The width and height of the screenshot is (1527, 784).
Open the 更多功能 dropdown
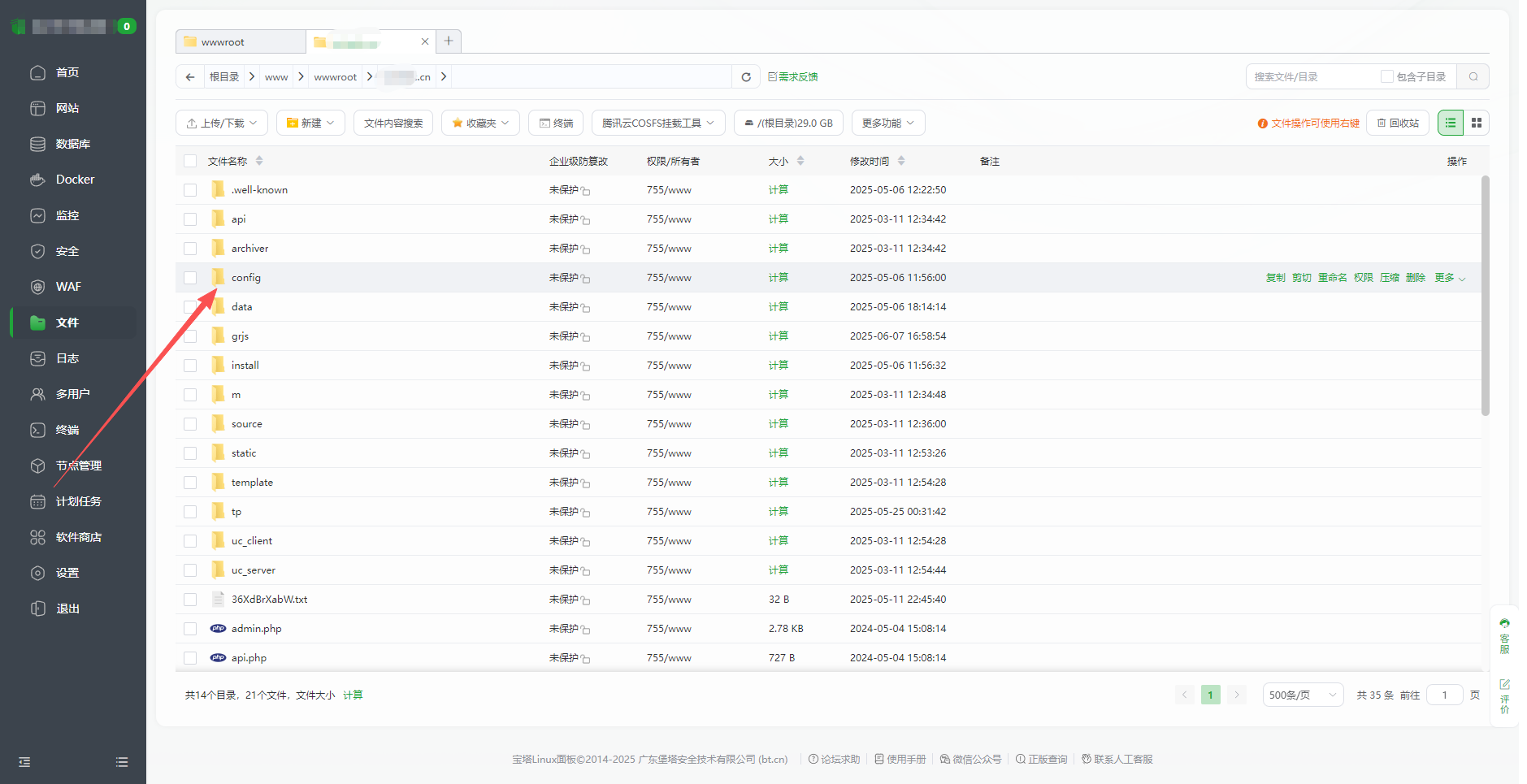pyautogui.click(x=887, y=123)
